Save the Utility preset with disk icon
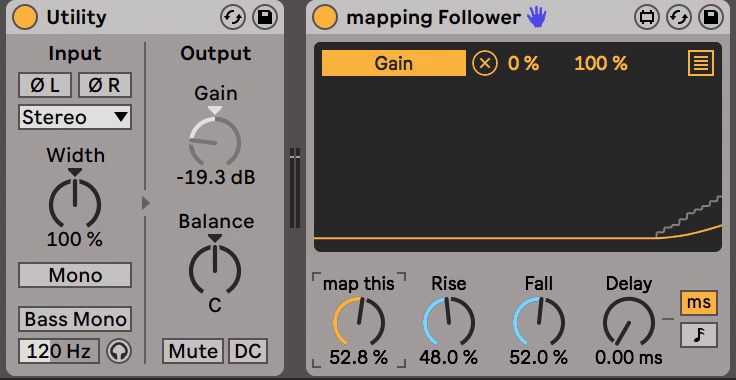The width and height of the screenshot is (736, 380). 265,18
